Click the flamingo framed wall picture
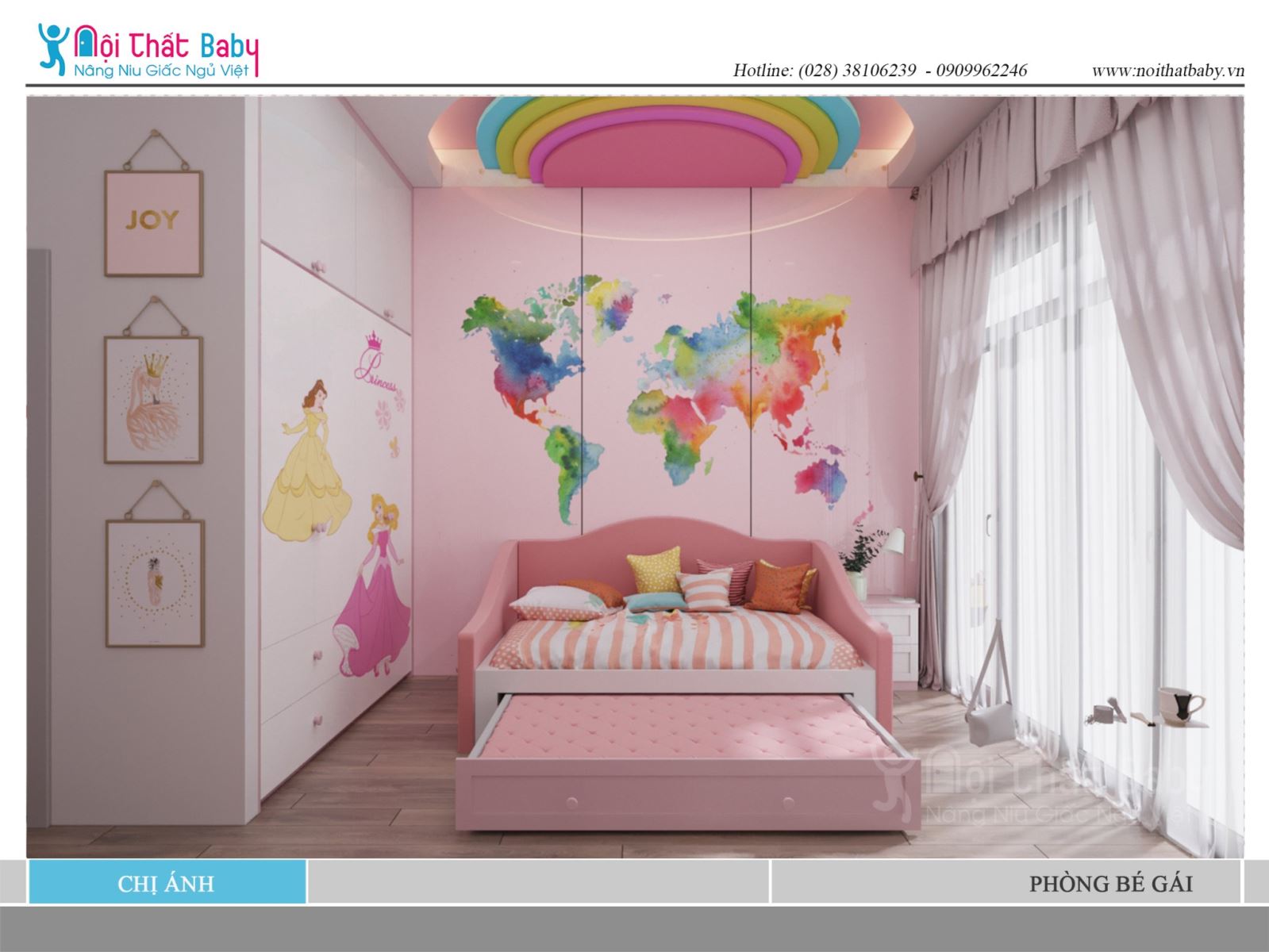 click(x=154, y=399)
